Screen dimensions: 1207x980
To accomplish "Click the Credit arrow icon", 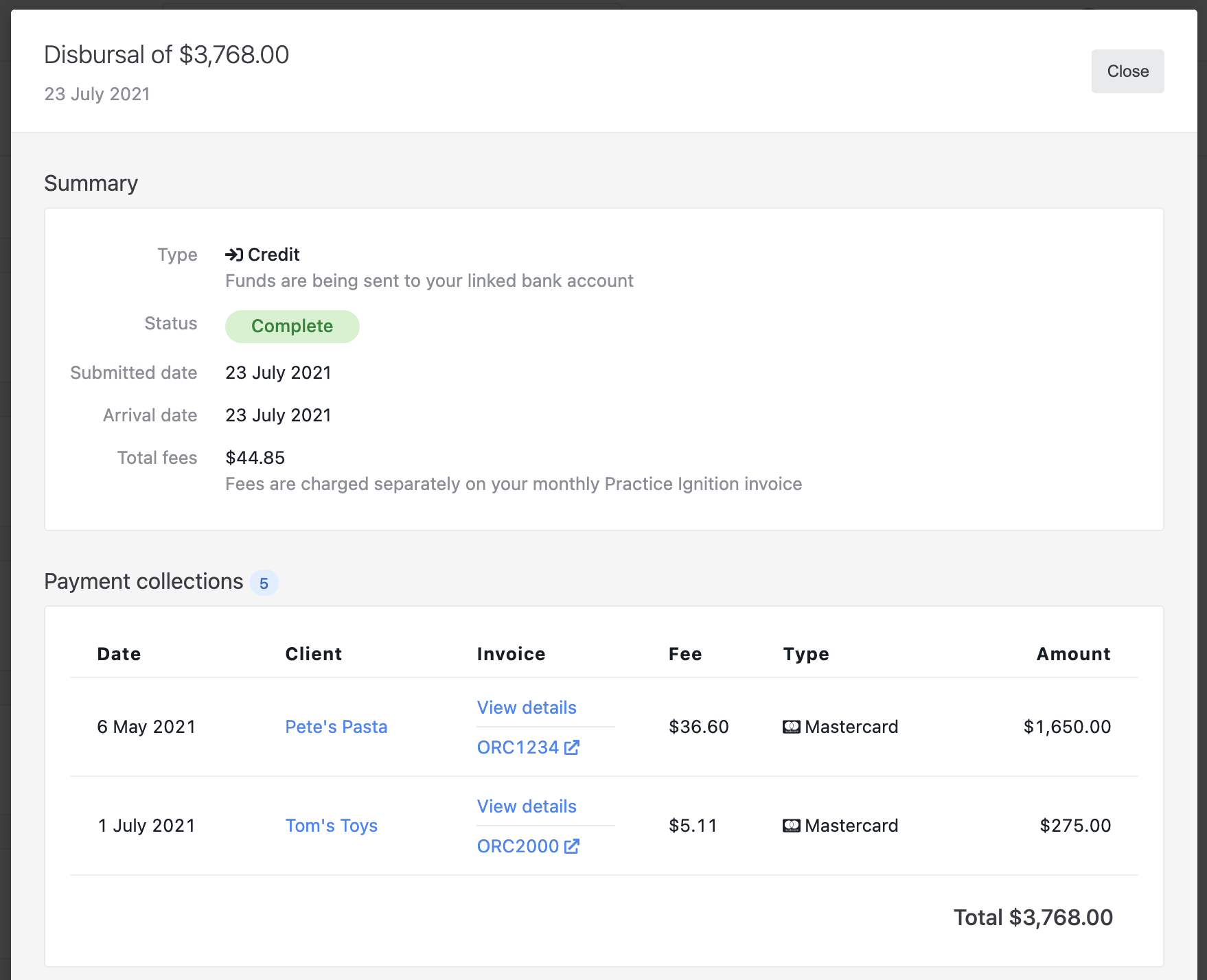I will coord(234,255).
